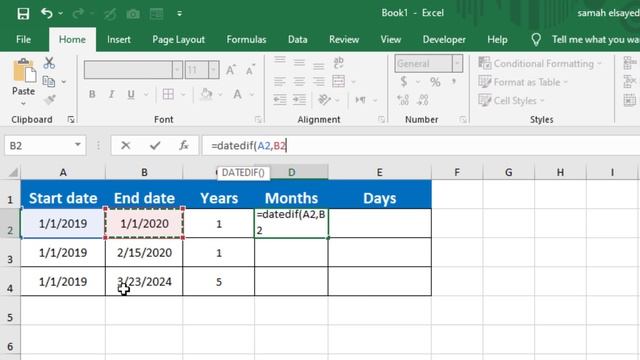Screen dimensions: 640x360
Task: Click the Tell me what you want lightbulb
Action: 536,40
